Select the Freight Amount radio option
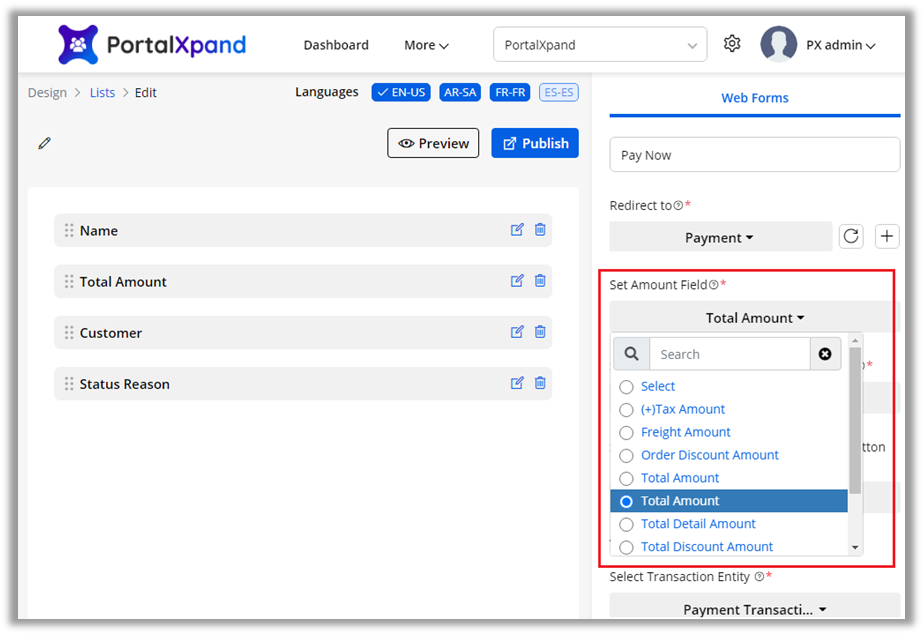 coord(627,433)
